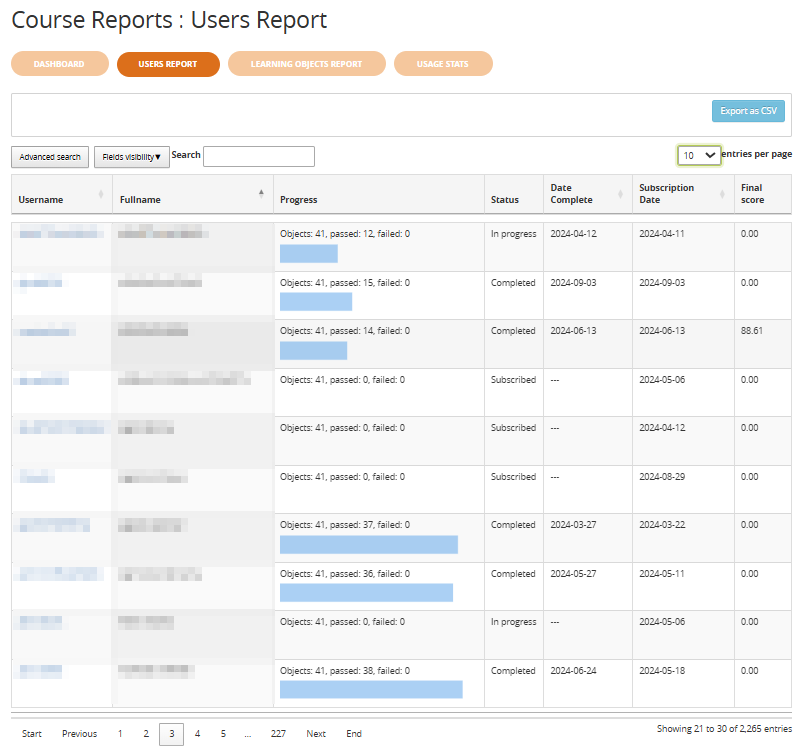The height and width of the screenshot is (754, 809).
Task: Focus the Search input field
Action: pos(258,156)
